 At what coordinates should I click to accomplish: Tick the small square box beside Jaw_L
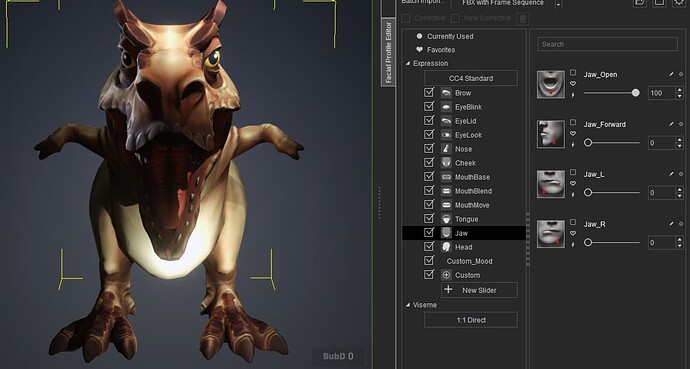573,172
